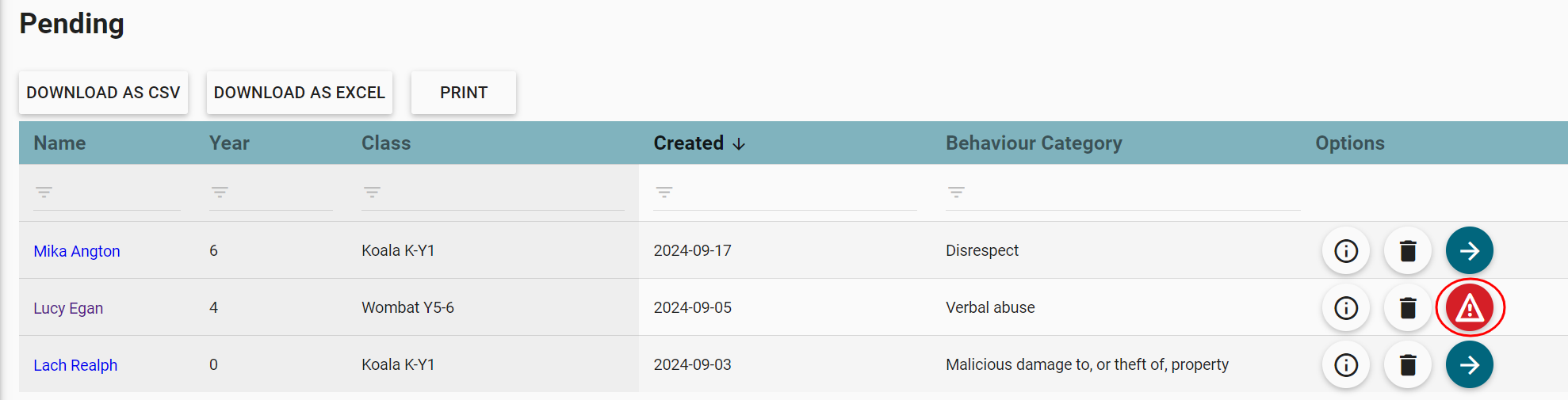The height and width of the screenshot is (400, 1568).
Task: Open Lucy Egan's student link
Action: (x=68, y=308)
